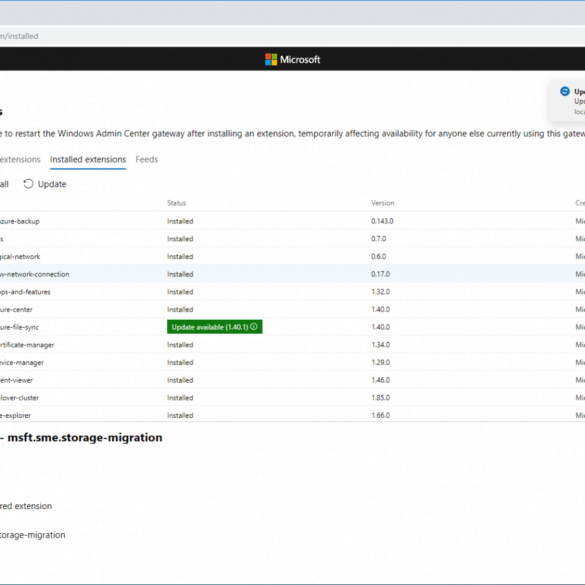585x585 pixels.
Task: Select the device-manager extension row
Action: (292, 362)
